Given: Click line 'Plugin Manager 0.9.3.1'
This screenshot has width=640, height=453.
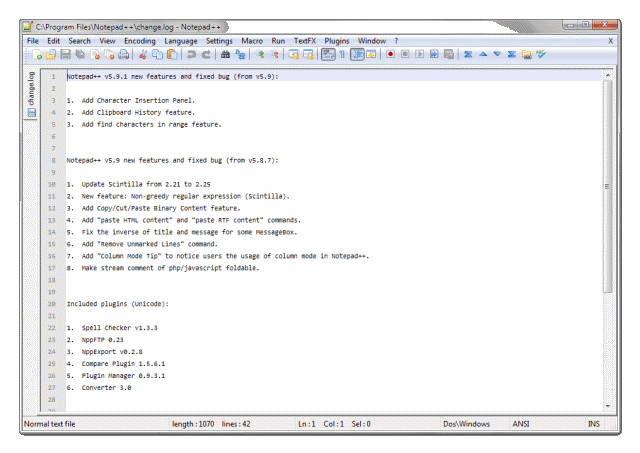Looking at the screenshot, I should 123,376.
